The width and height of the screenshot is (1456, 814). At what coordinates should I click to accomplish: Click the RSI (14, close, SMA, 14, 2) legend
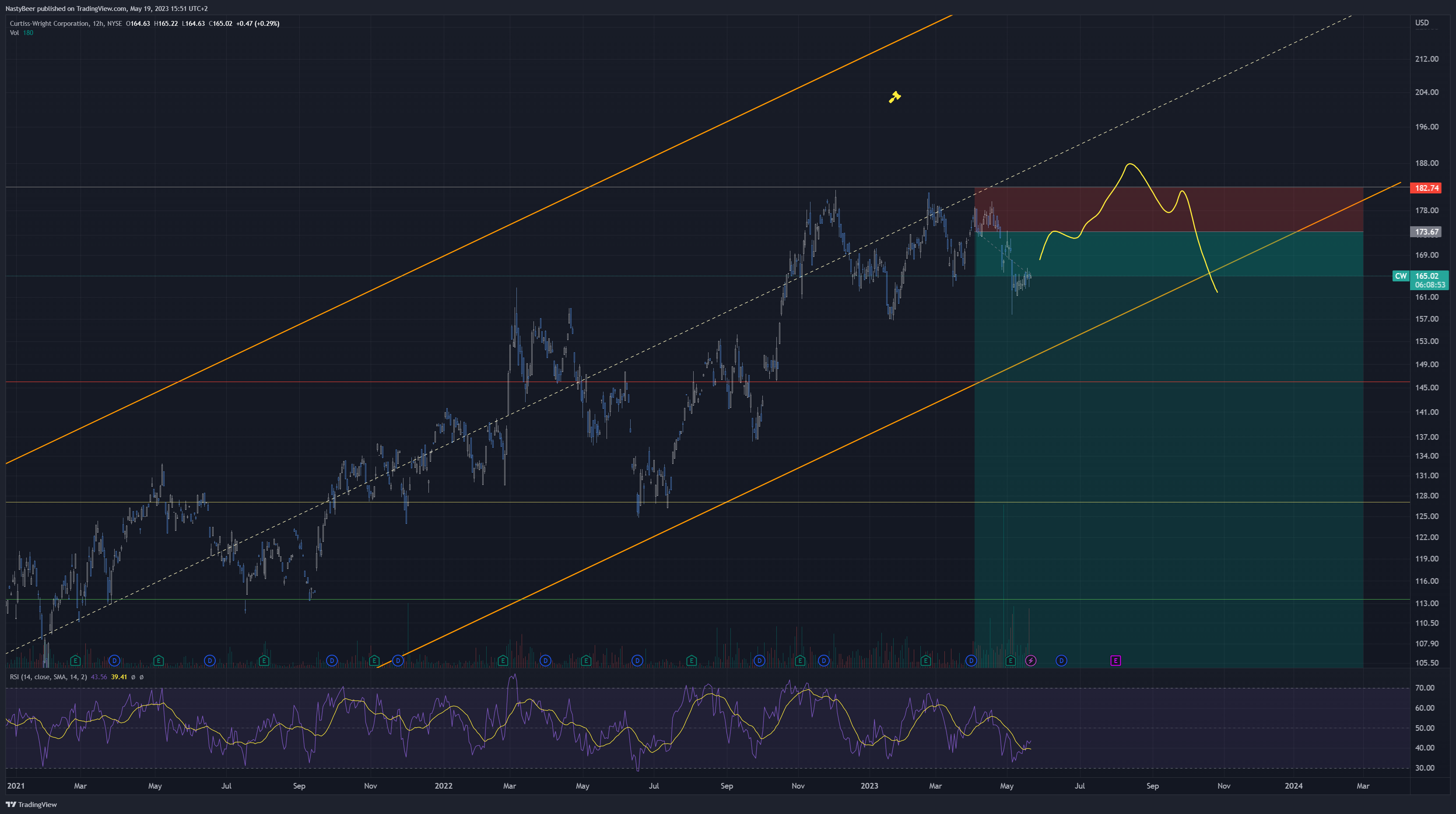(48, 677)
